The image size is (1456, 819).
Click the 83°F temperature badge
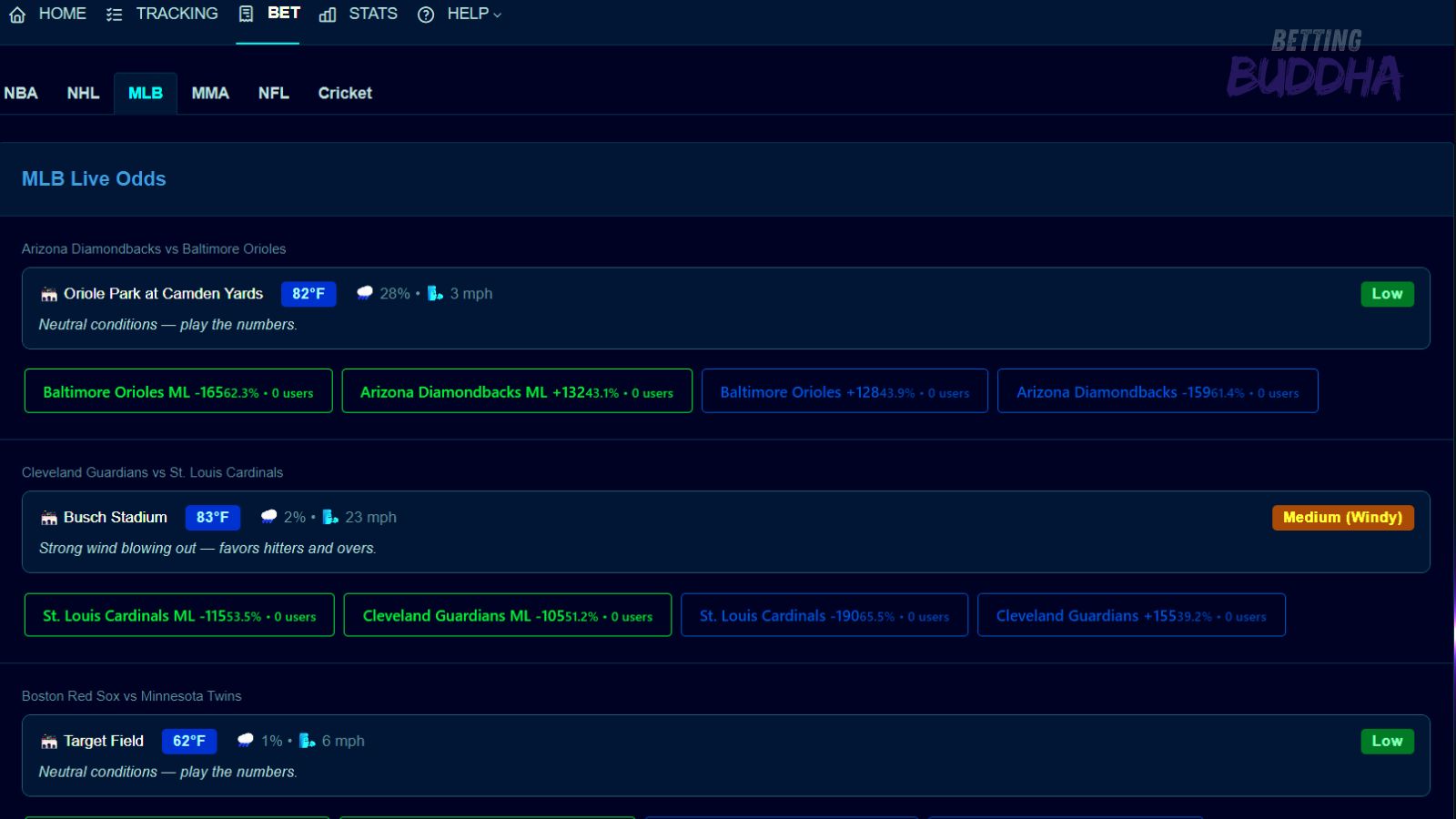coord(213,518)
